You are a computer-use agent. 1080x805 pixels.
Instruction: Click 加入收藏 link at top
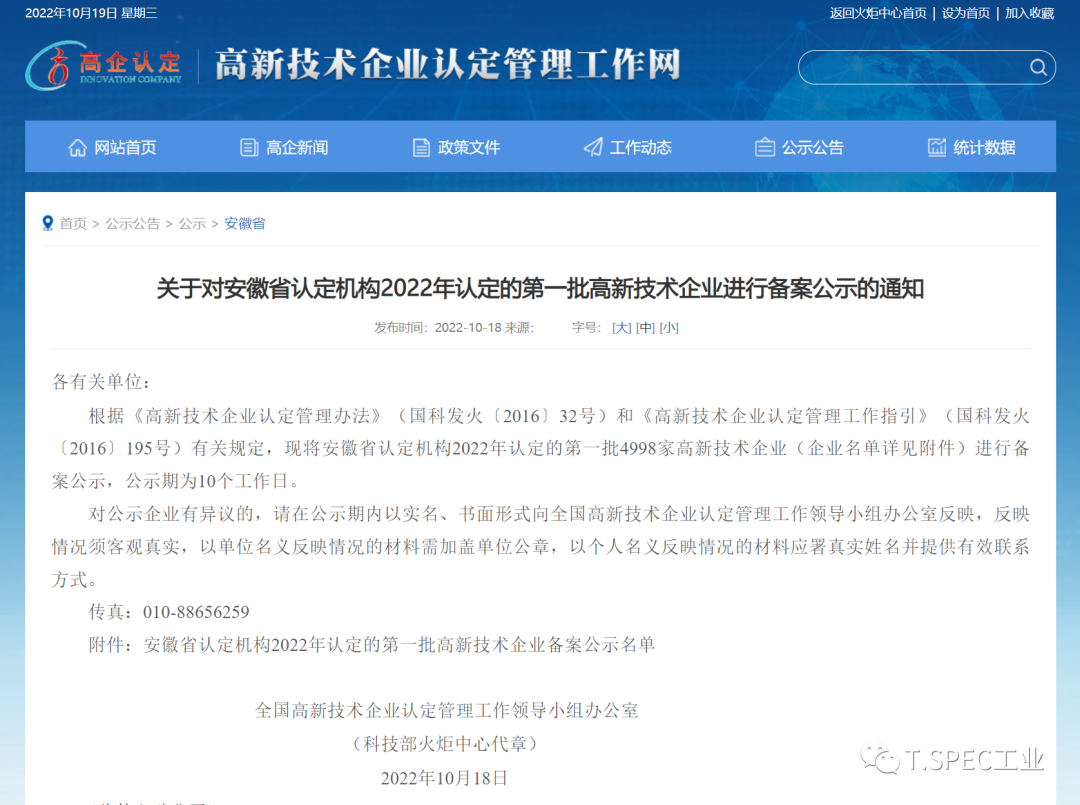1029,13
